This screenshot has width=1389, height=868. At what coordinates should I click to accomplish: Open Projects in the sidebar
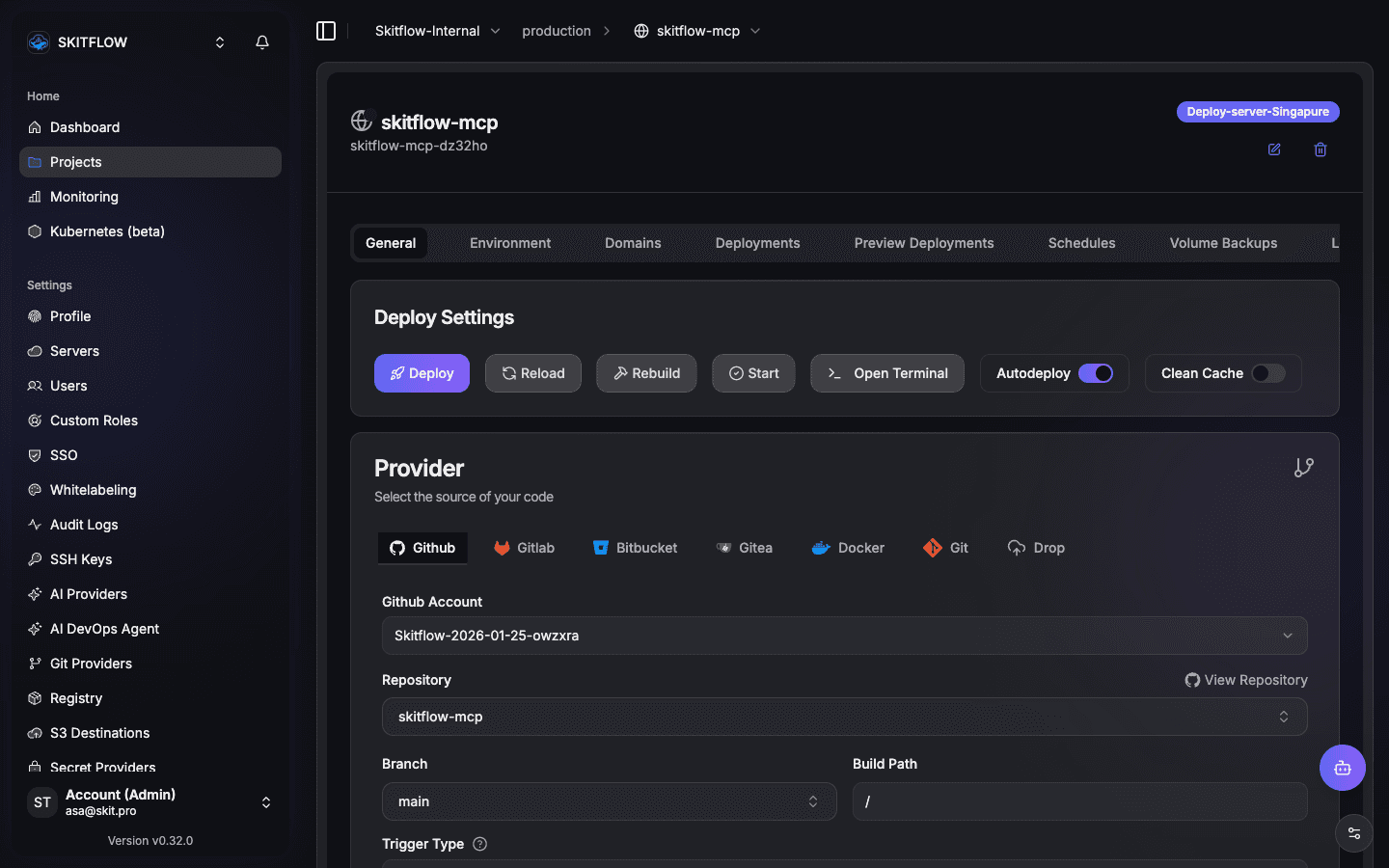[x=150, y=162]
